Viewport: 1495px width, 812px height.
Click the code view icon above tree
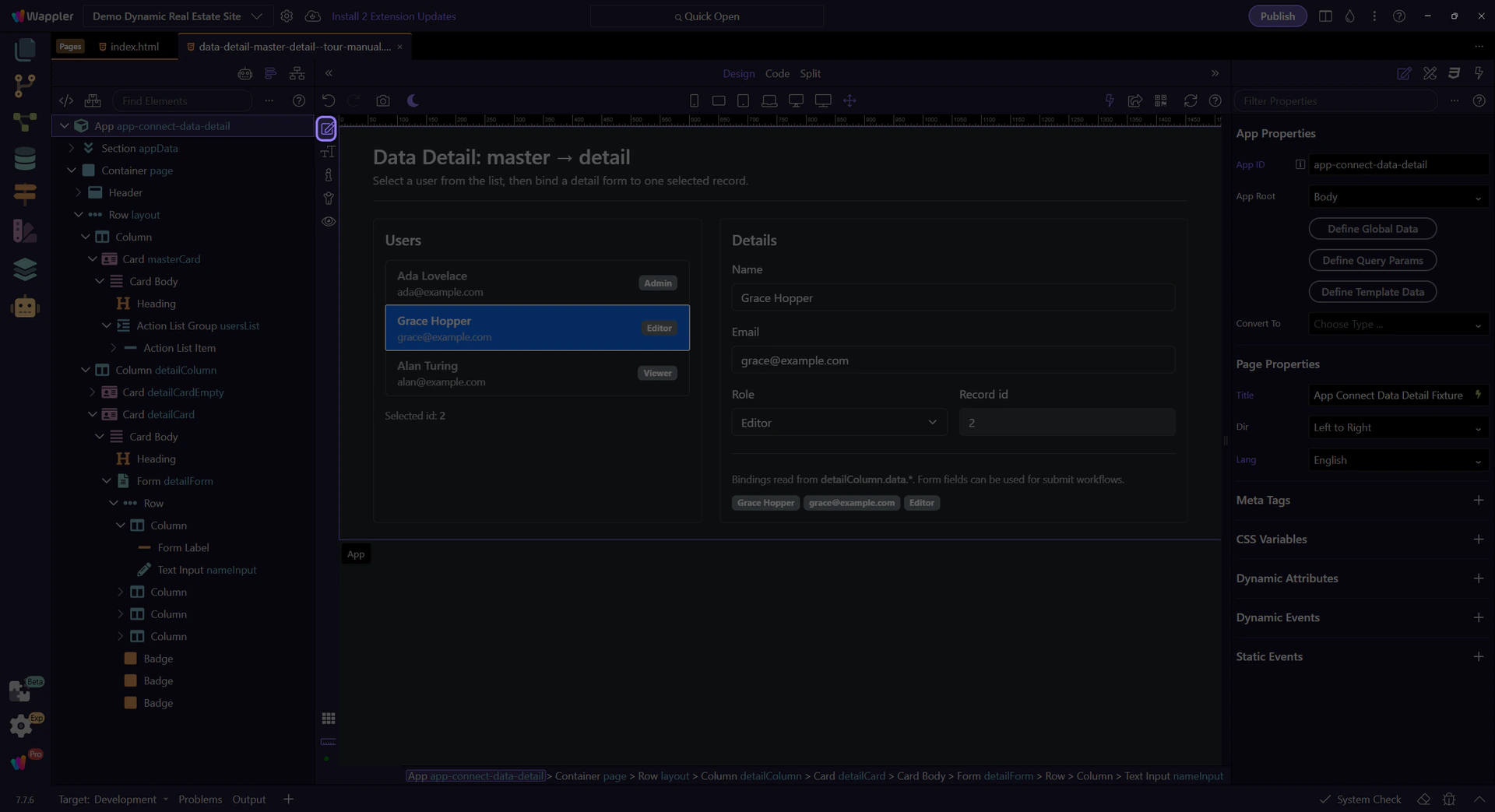tap(66, 100)
